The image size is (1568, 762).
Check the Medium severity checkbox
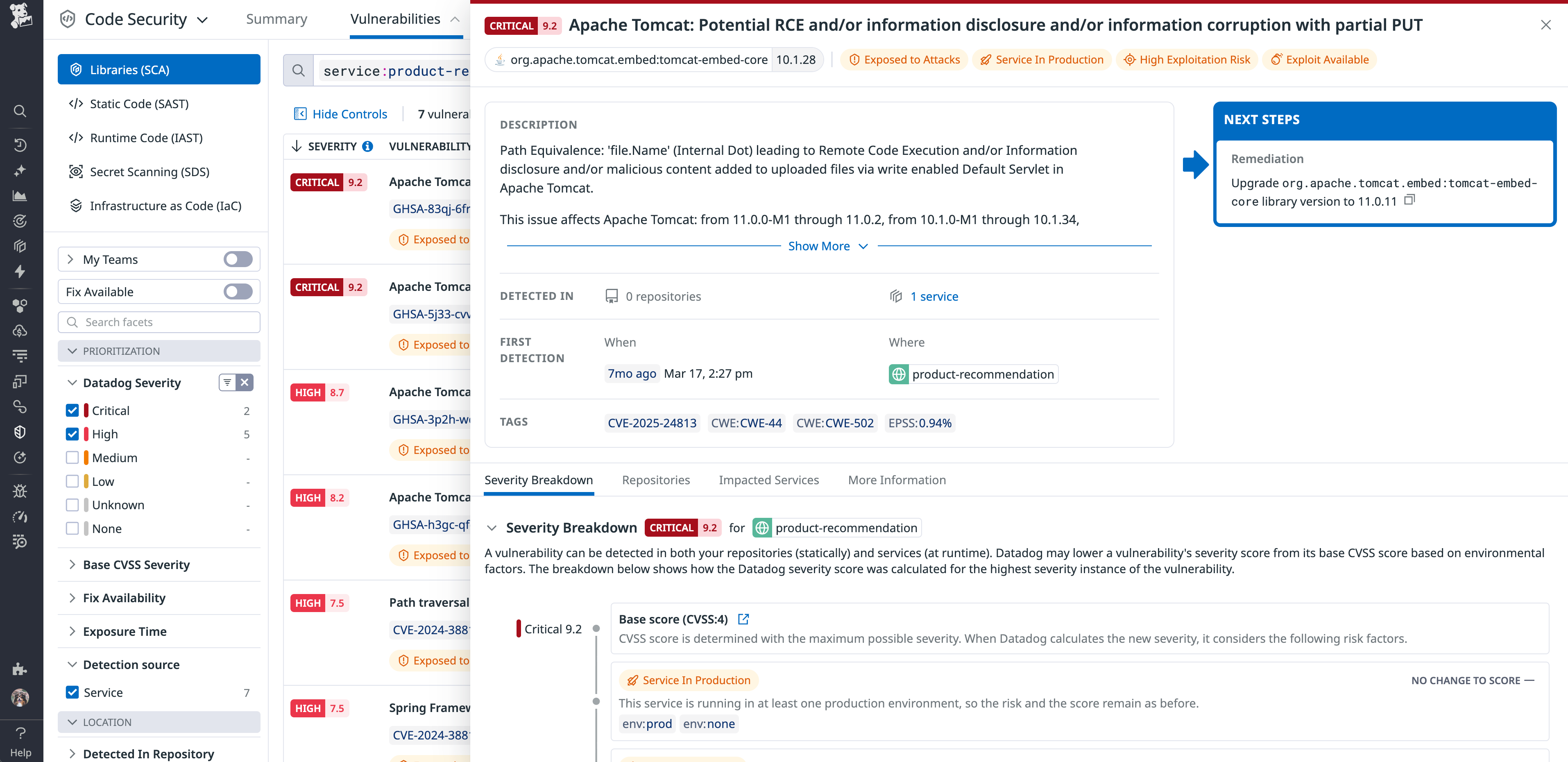(73, 458)
